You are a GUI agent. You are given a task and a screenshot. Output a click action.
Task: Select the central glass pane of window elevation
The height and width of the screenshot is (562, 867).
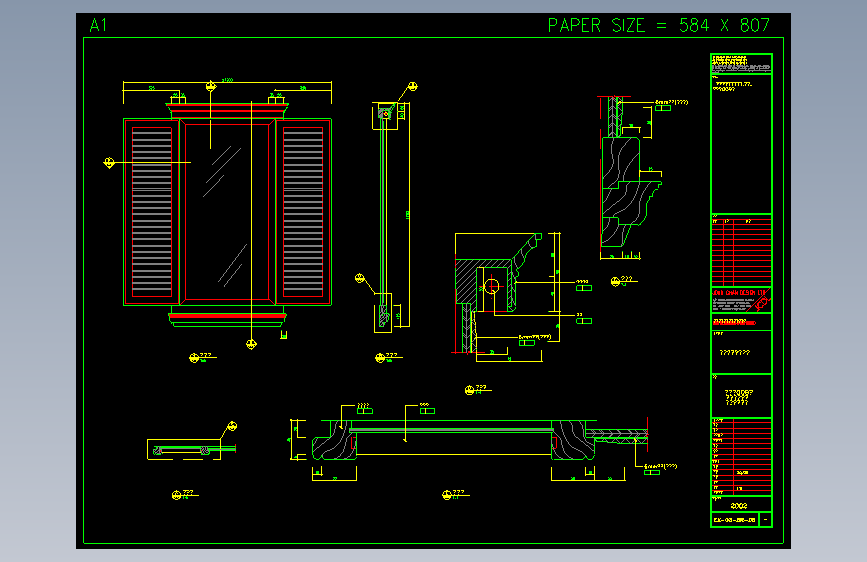tap(227, 212)
